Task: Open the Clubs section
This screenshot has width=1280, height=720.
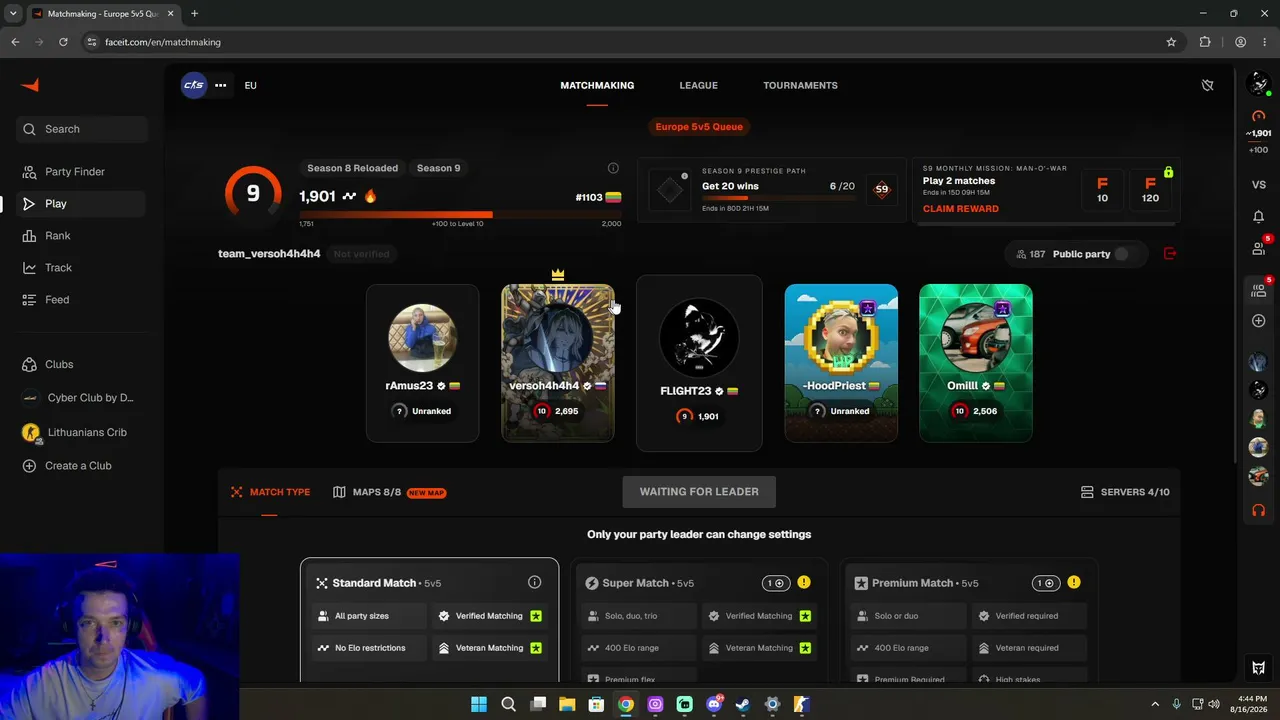Action: coord(82,365)
